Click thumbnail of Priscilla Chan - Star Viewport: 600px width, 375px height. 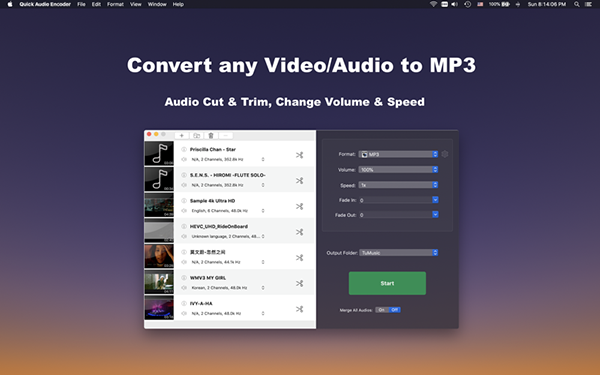[x=159, y=153]
